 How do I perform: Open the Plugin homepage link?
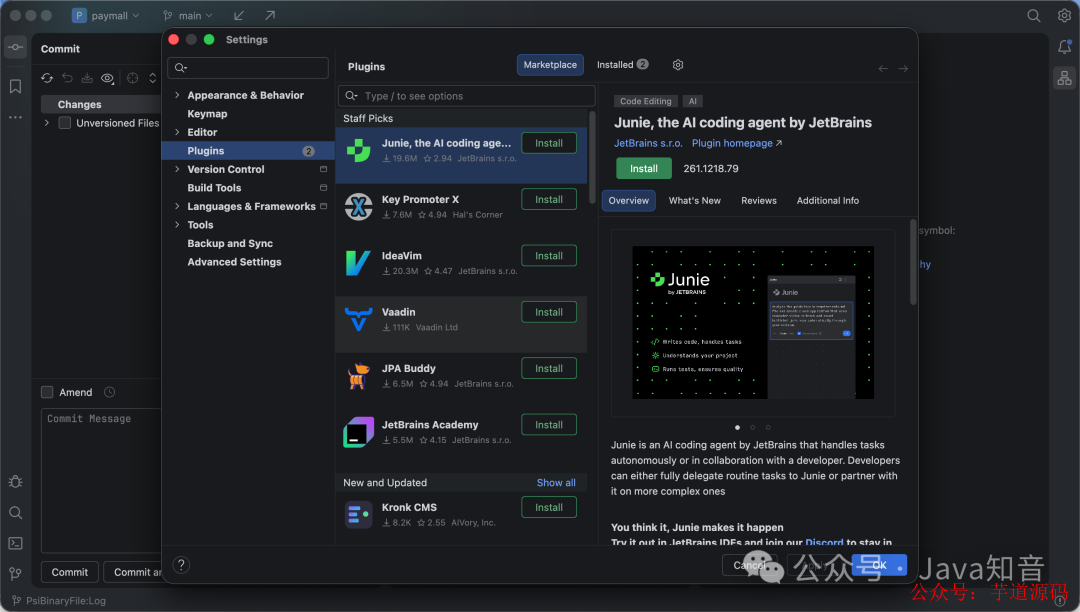click(736, 143)
